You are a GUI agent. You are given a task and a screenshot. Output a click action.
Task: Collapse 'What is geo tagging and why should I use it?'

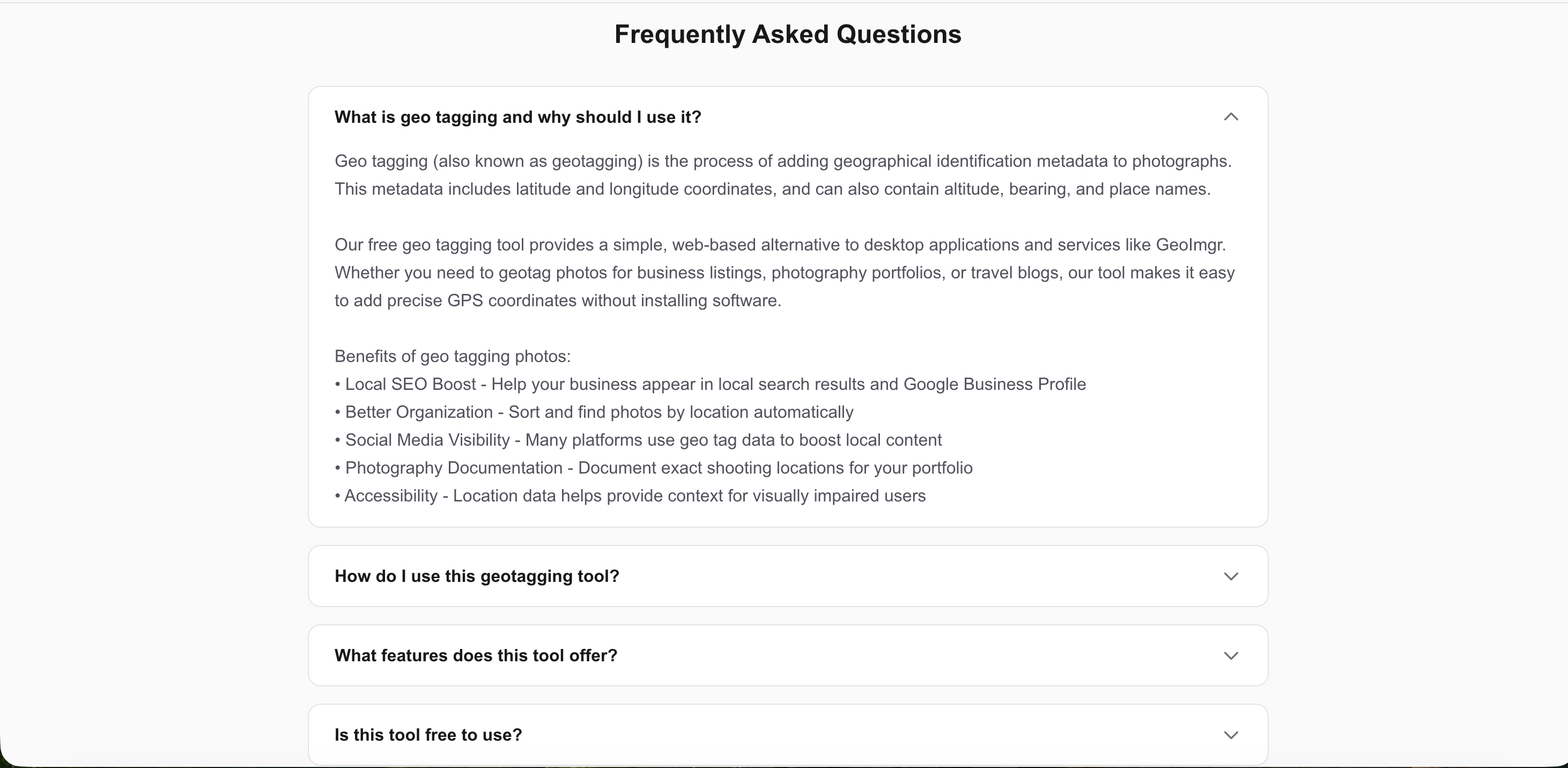tap(517, 117)
